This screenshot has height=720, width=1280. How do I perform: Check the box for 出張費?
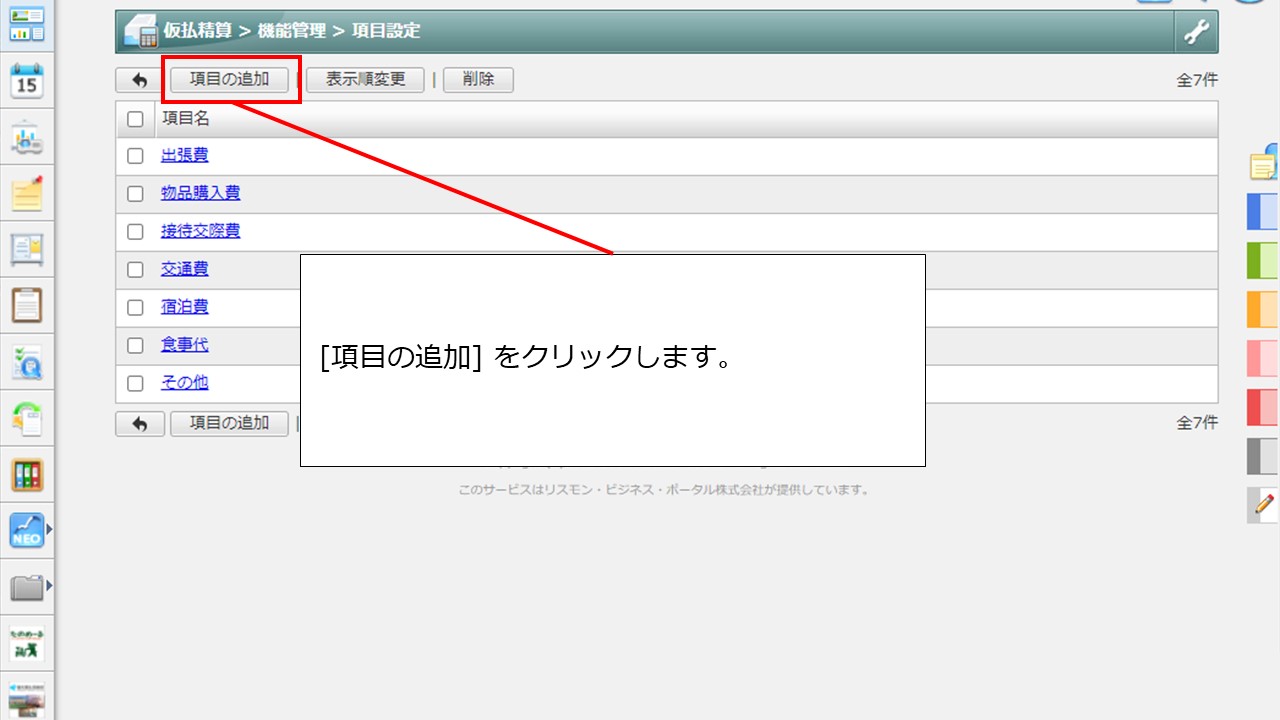[x=136, y=156]
